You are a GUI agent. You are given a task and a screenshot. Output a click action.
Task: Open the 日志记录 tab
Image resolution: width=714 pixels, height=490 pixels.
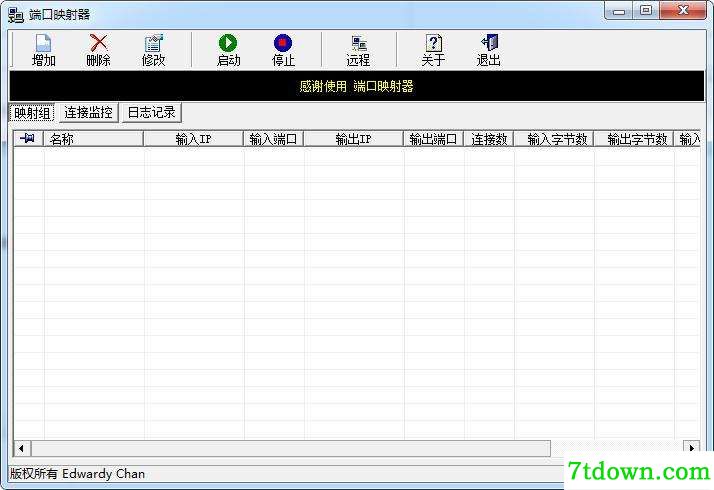click(152, 112)
